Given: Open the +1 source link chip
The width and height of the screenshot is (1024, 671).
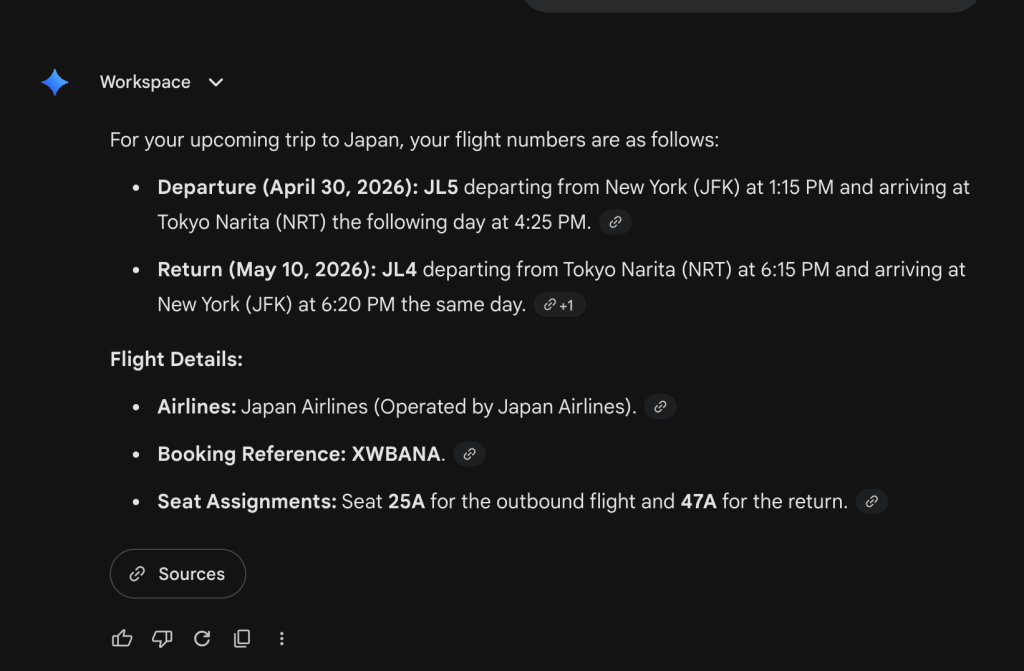Looking at the screenshot, I should 559,305.
